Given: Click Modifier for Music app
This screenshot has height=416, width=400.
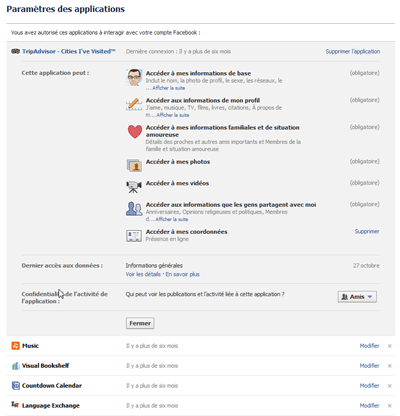Looking at the screenshot, I should pyautogui.click(x=369, y=346).
